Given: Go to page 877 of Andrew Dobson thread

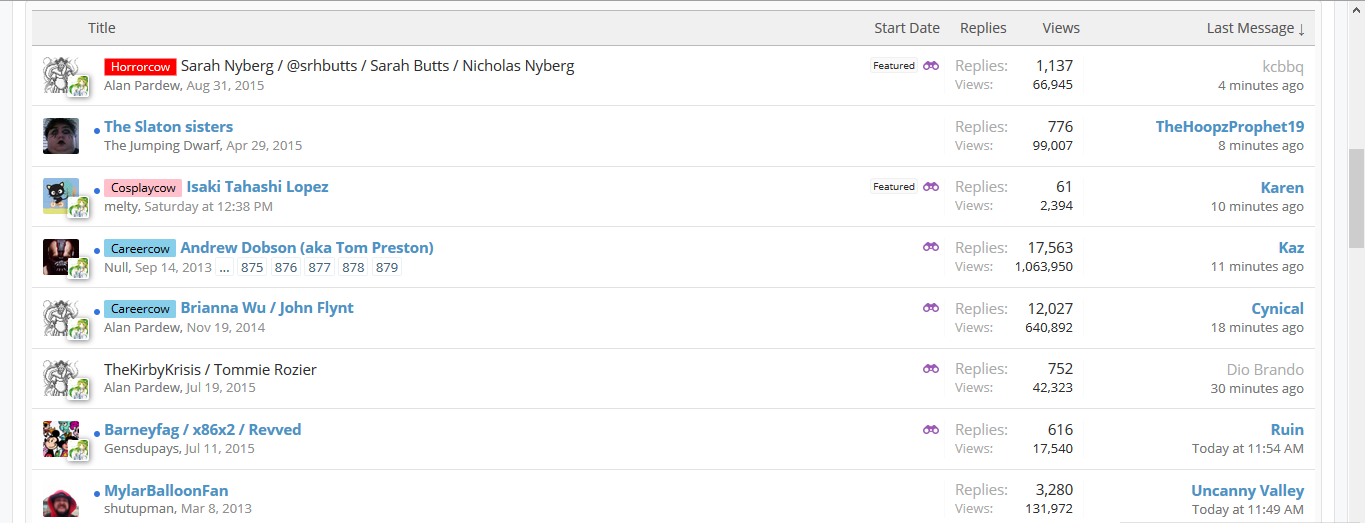Looking at the screenshot, I should pos(320,268).
